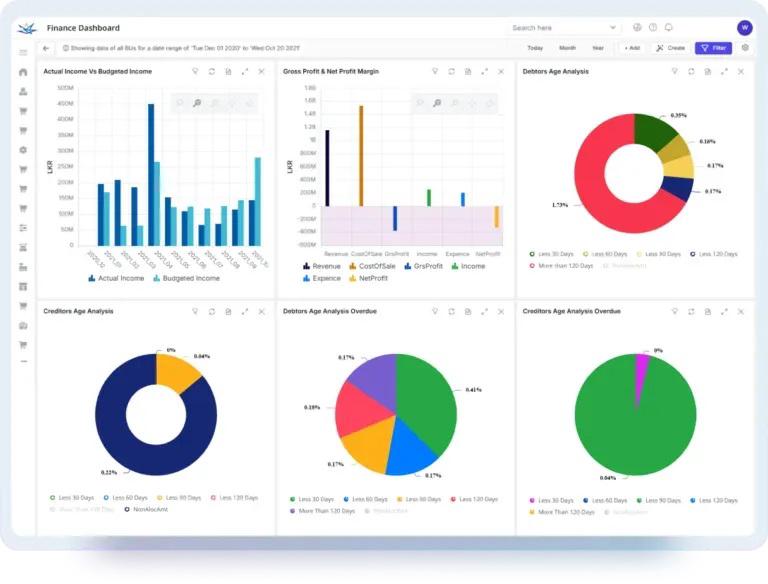Open notifications bell in the top bar
This screenshot has height=584, width=768.
point(668,28)
